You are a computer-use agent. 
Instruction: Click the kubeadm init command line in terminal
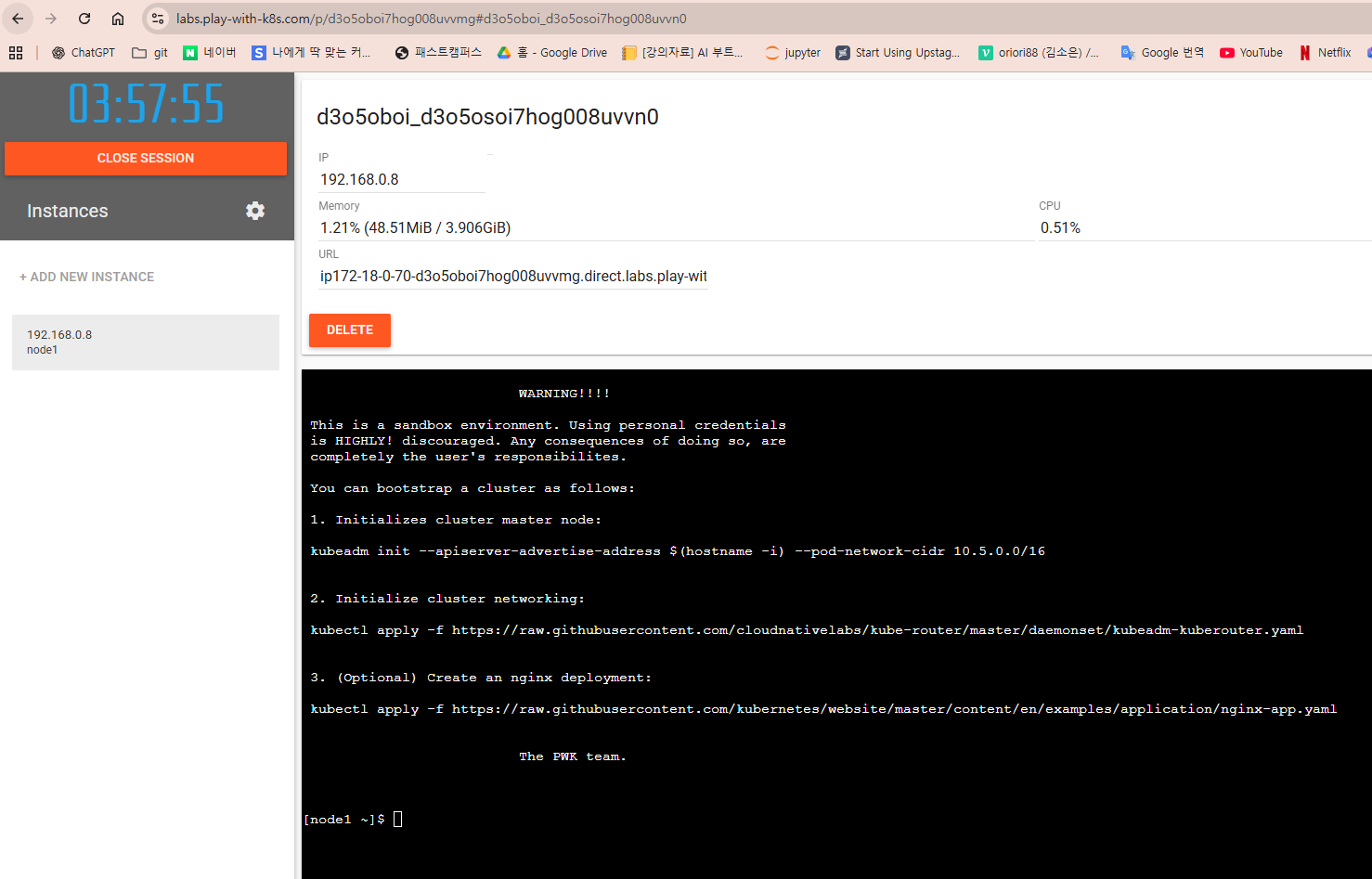(678, 551)
